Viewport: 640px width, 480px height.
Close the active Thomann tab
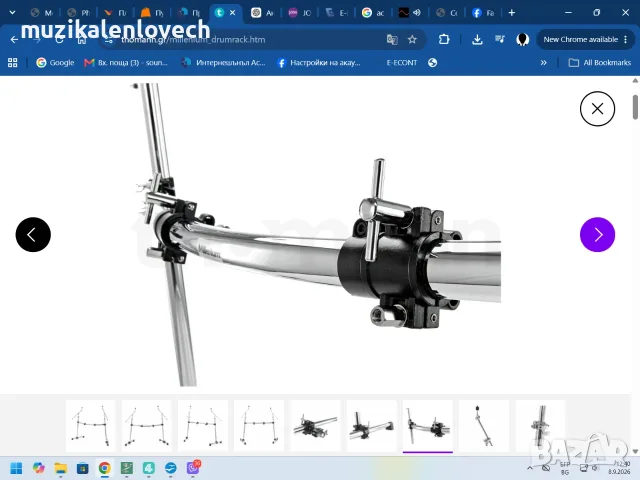[x=233, y=13]
